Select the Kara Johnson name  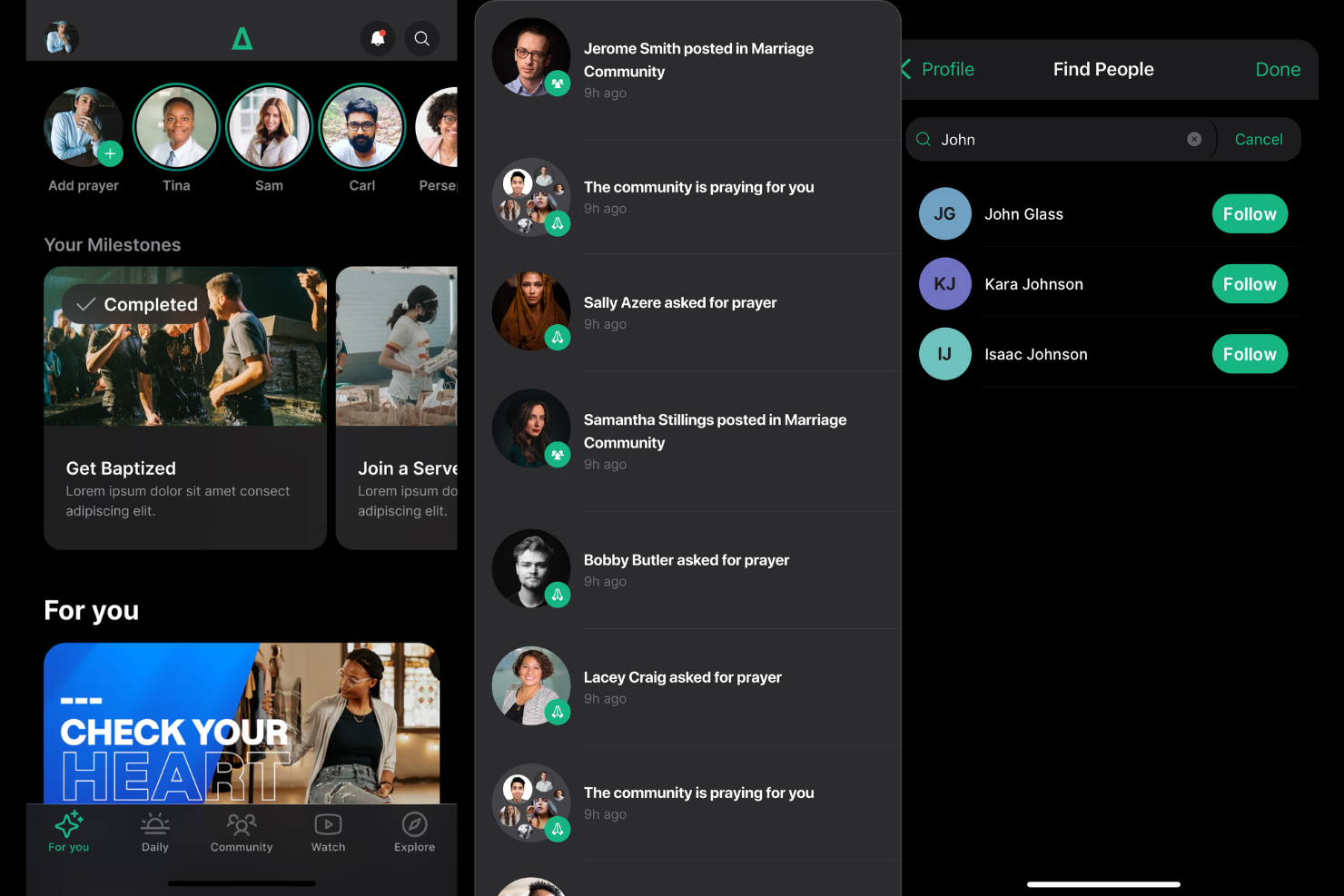(1033, 284)
